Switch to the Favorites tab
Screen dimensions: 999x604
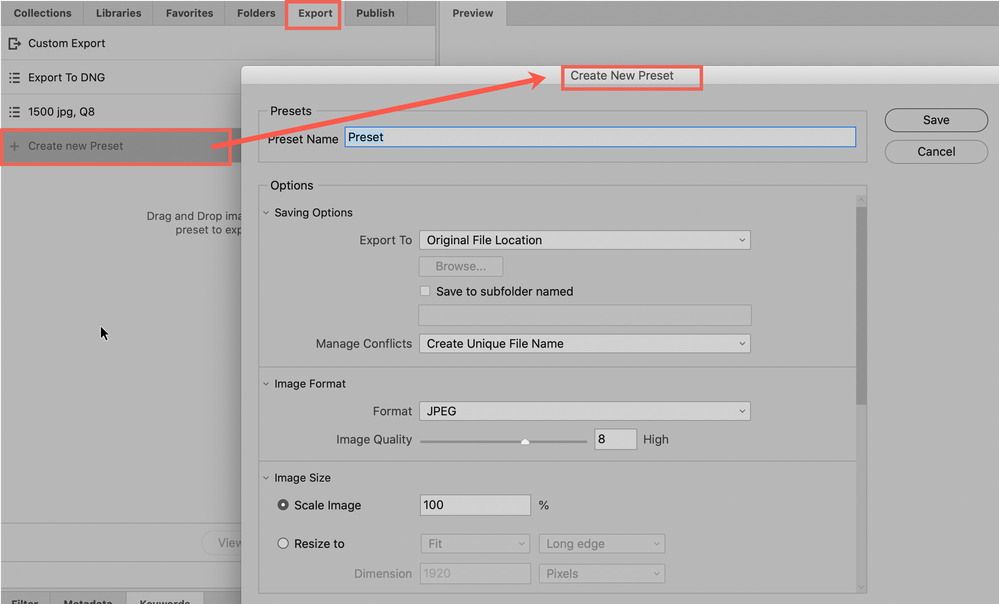(x=189, y=13)
